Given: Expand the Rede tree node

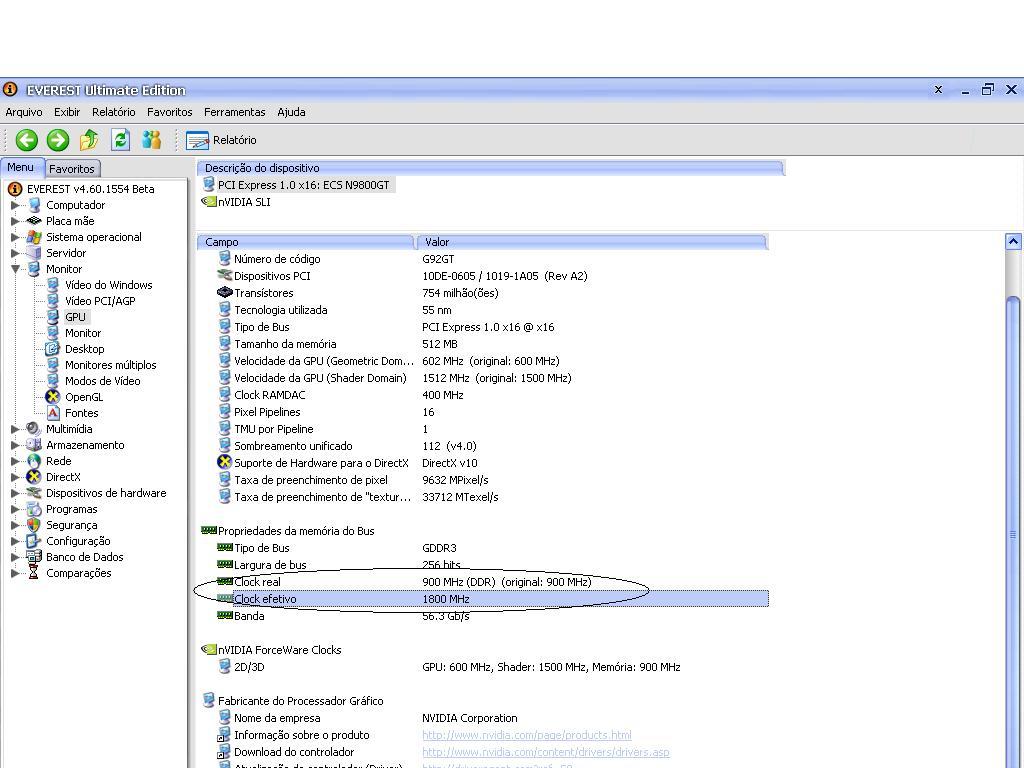Looking at the screenshot, I should click(x=15, y=461).
